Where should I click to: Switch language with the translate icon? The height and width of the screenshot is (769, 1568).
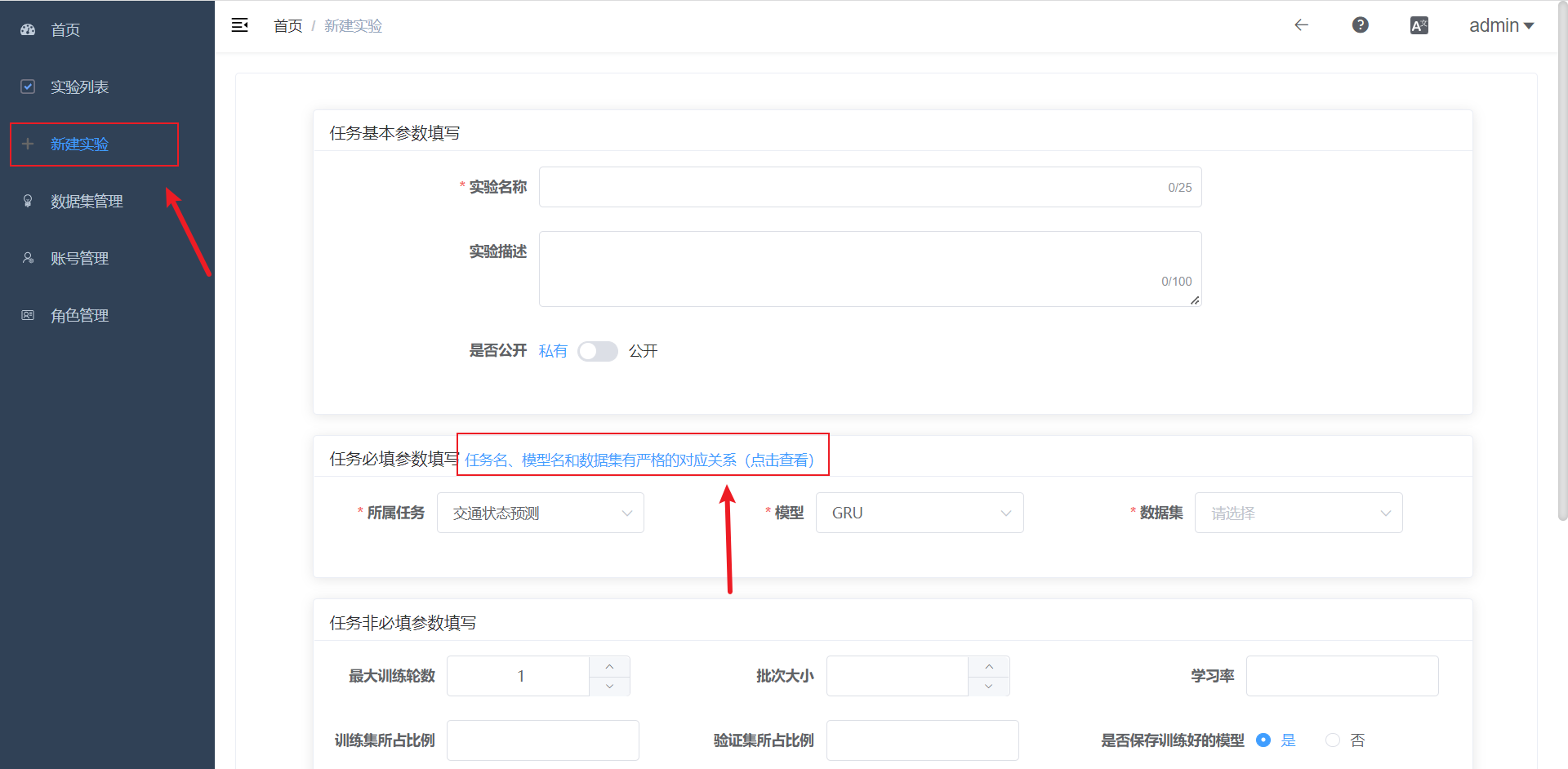[1419, 25]
